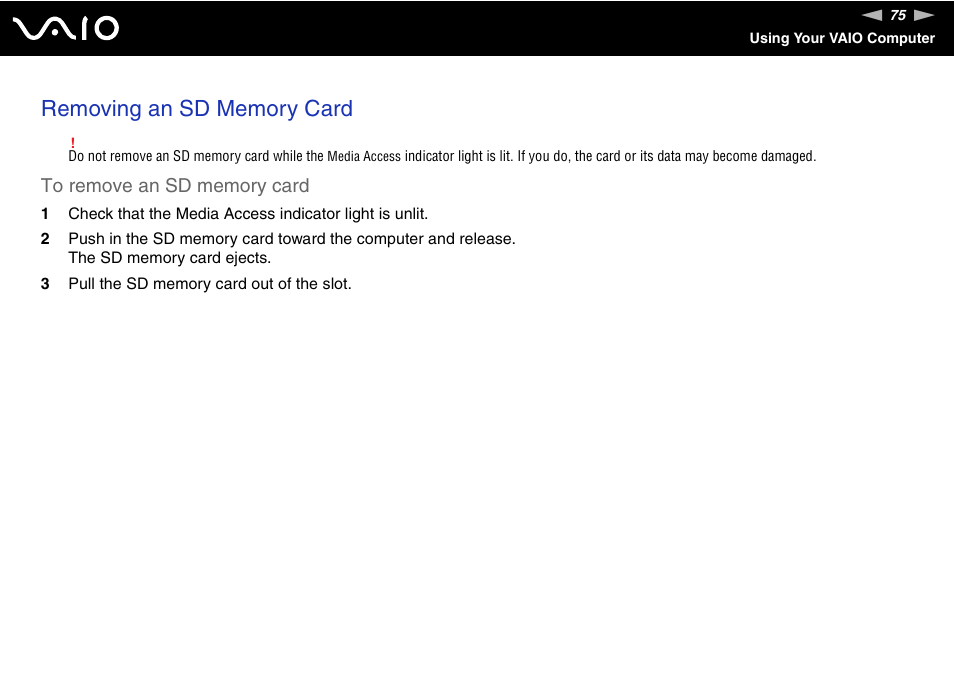This screenshot has height=674, width=954.
Task: Open the Using Your VAIO Computer section header
Action: click(x=842, y=38)
